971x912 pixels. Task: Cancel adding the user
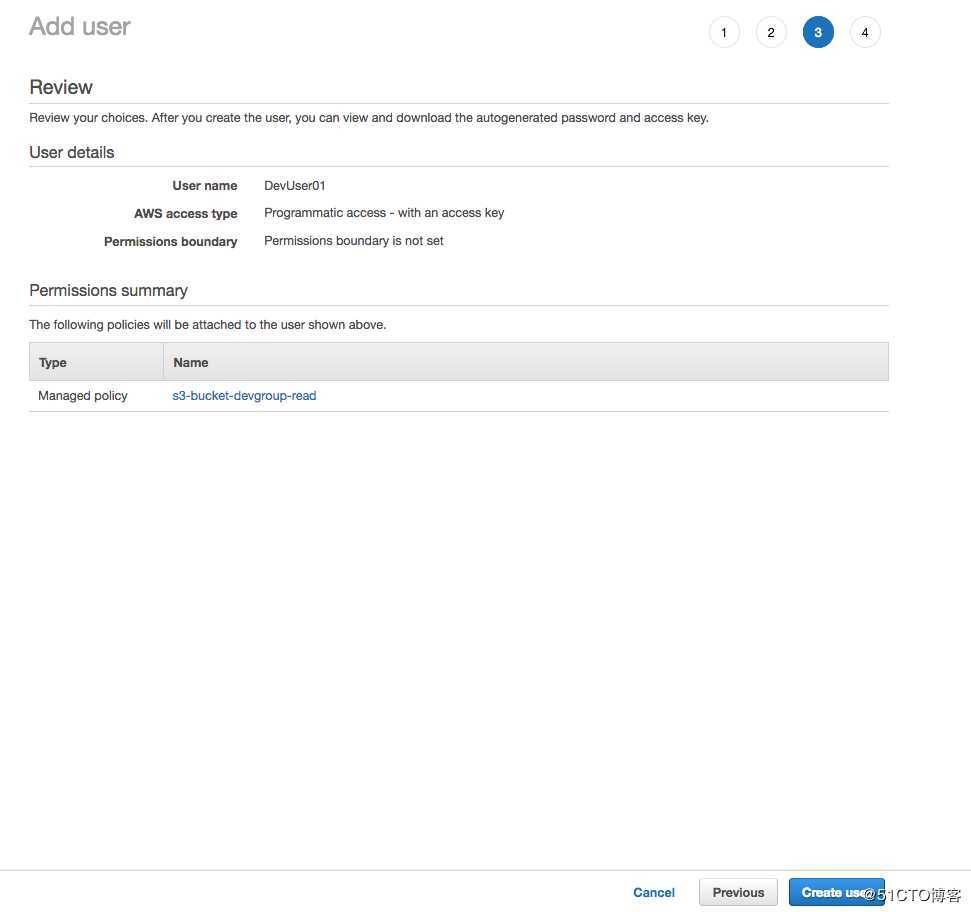coord(654,892)
